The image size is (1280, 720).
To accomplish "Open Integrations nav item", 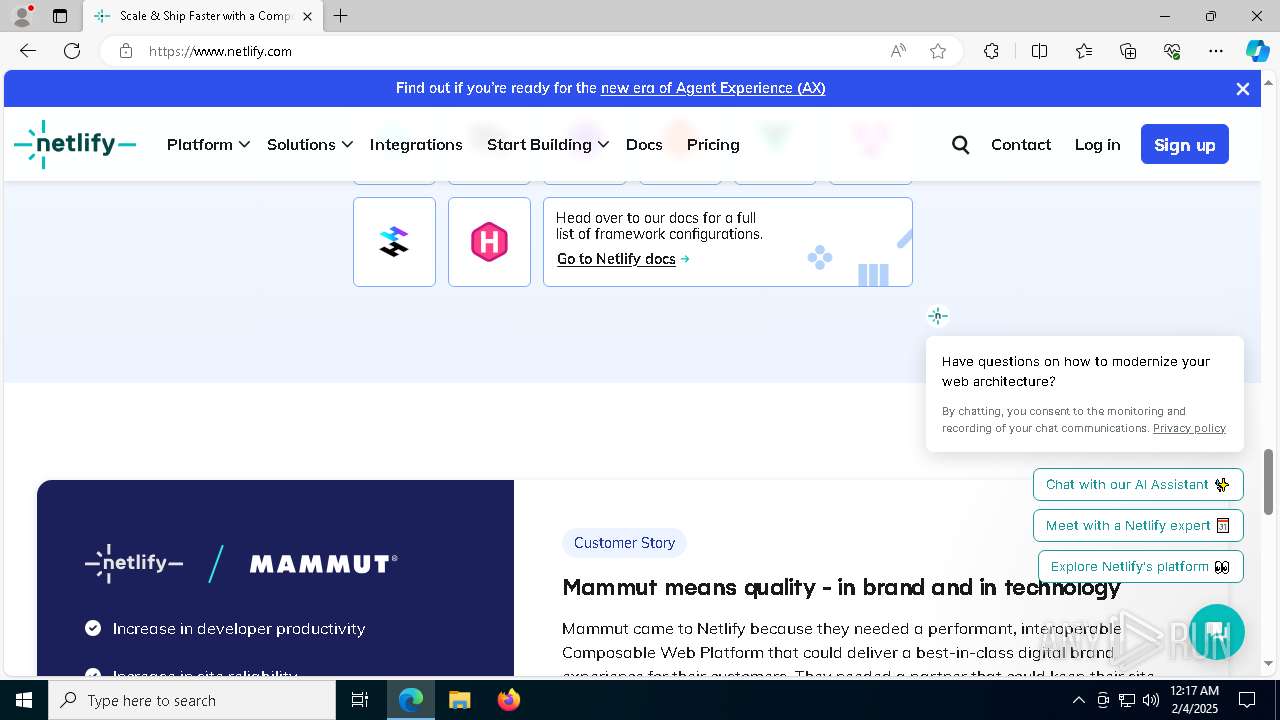I will [416, 145].
